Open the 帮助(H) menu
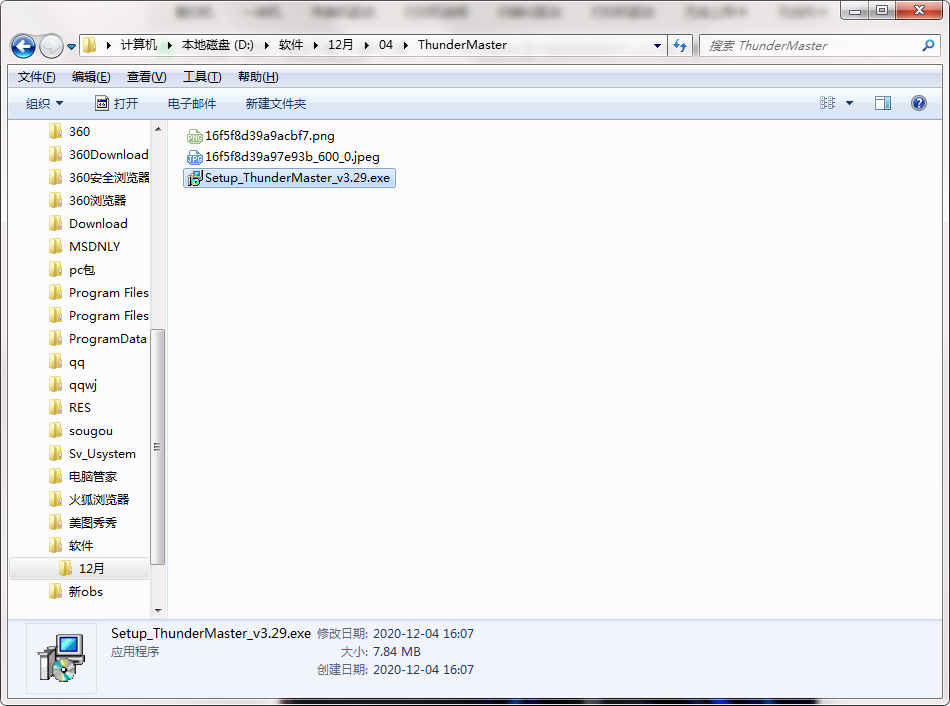 (258, 77)
